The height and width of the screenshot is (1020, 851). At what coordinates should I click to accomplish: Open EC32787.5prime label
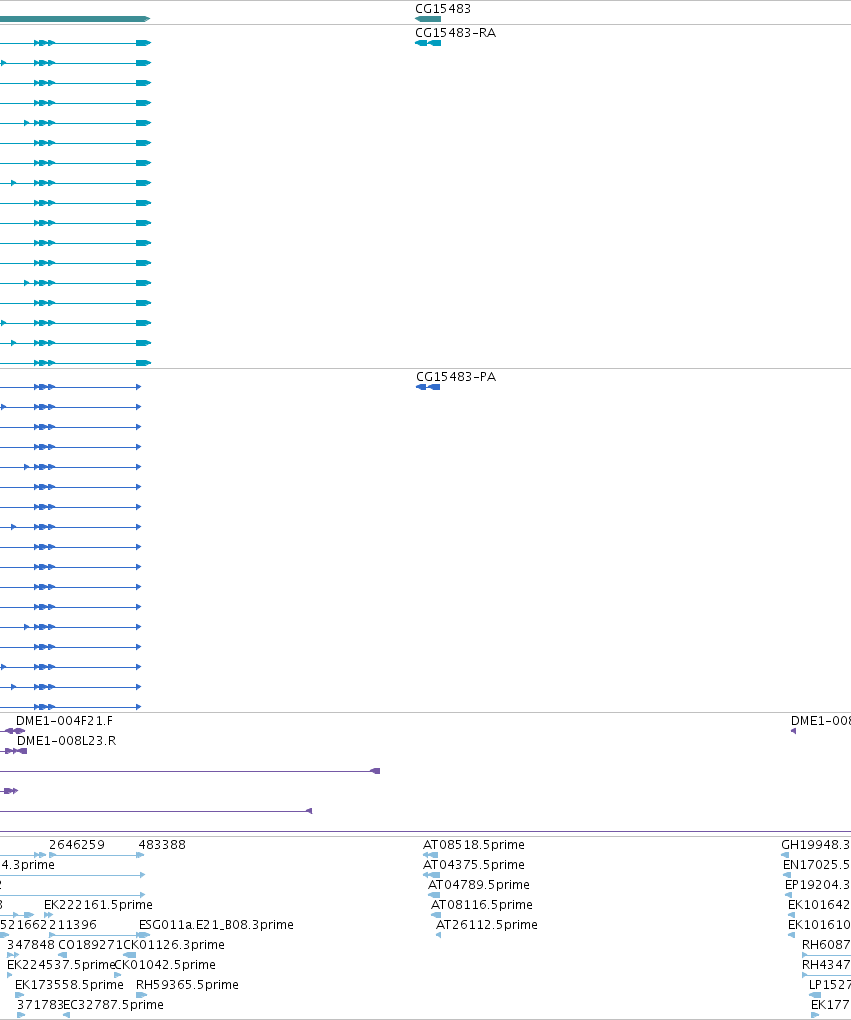point(113,1004)
